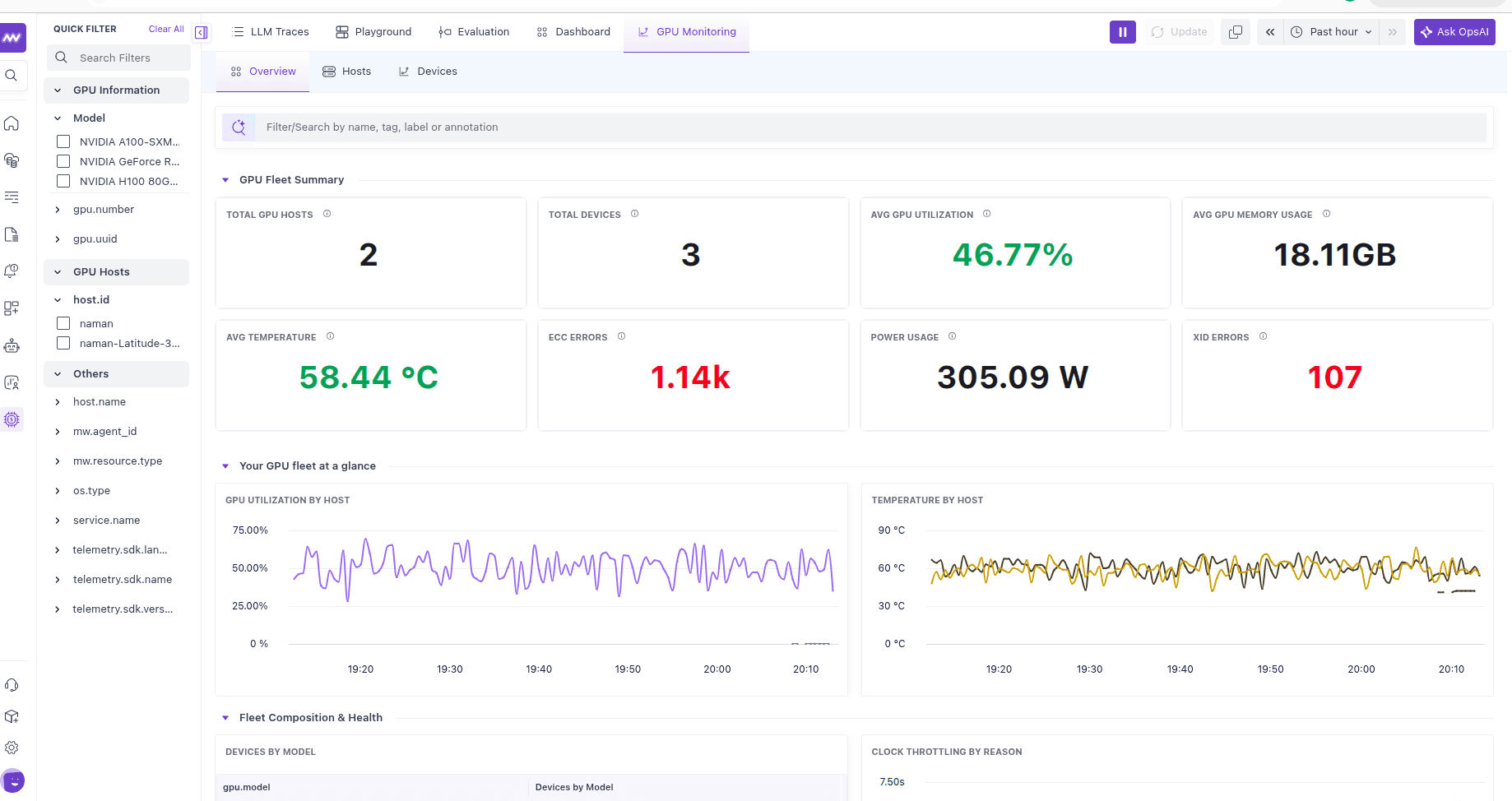The width and height of the screenshot is (1512, 801).
Task: Switch to Dashboard tab
Action: tap(573, 32)
